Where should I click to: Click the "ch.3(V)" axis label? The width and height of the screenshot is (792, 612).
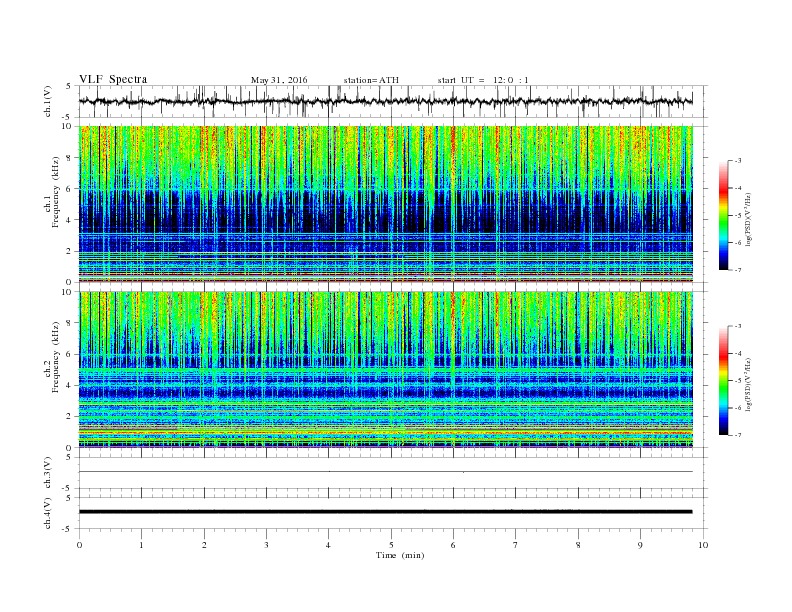pos(48,473)
